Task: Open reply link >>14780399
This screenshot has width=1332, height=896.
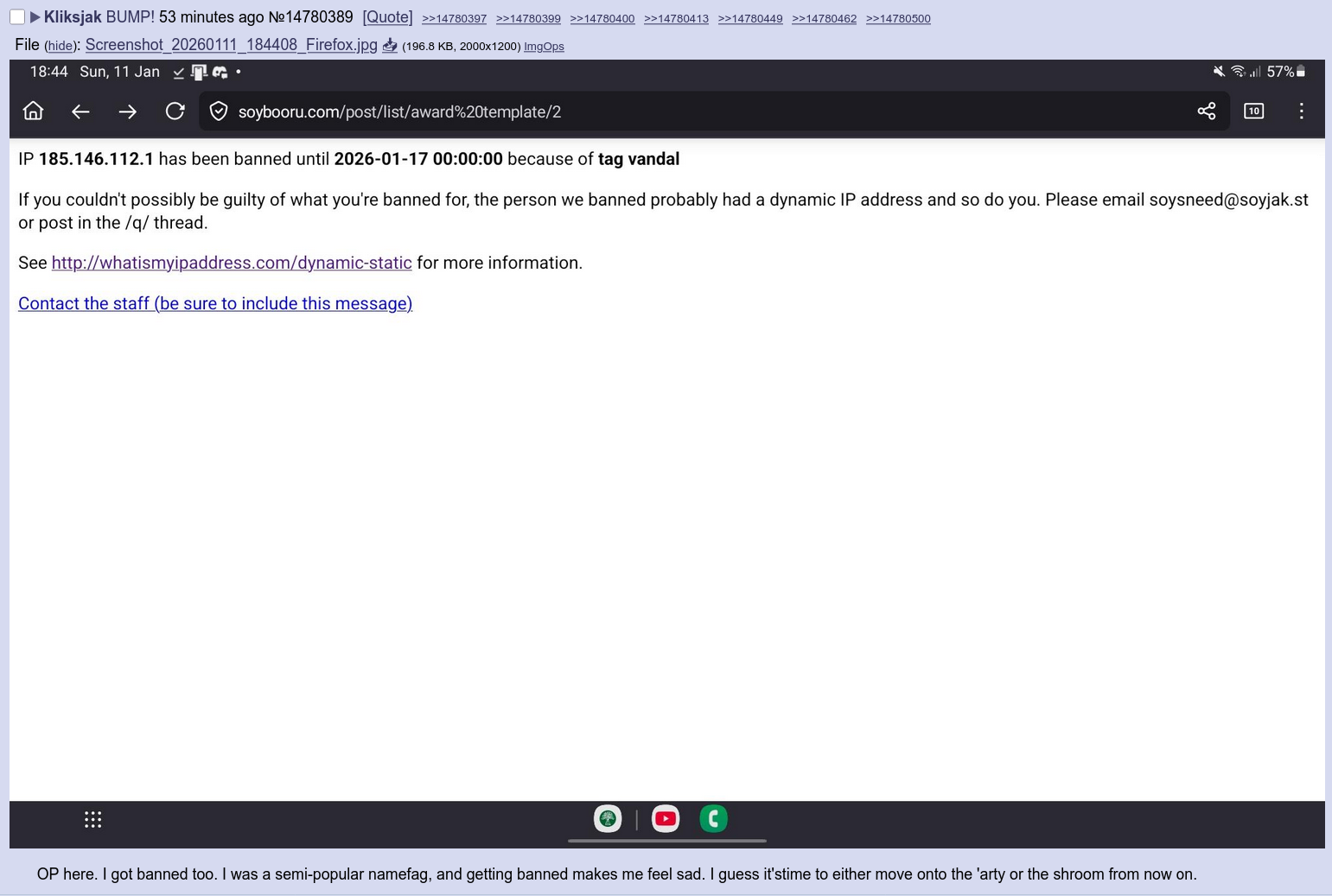Action: point(528,19)
